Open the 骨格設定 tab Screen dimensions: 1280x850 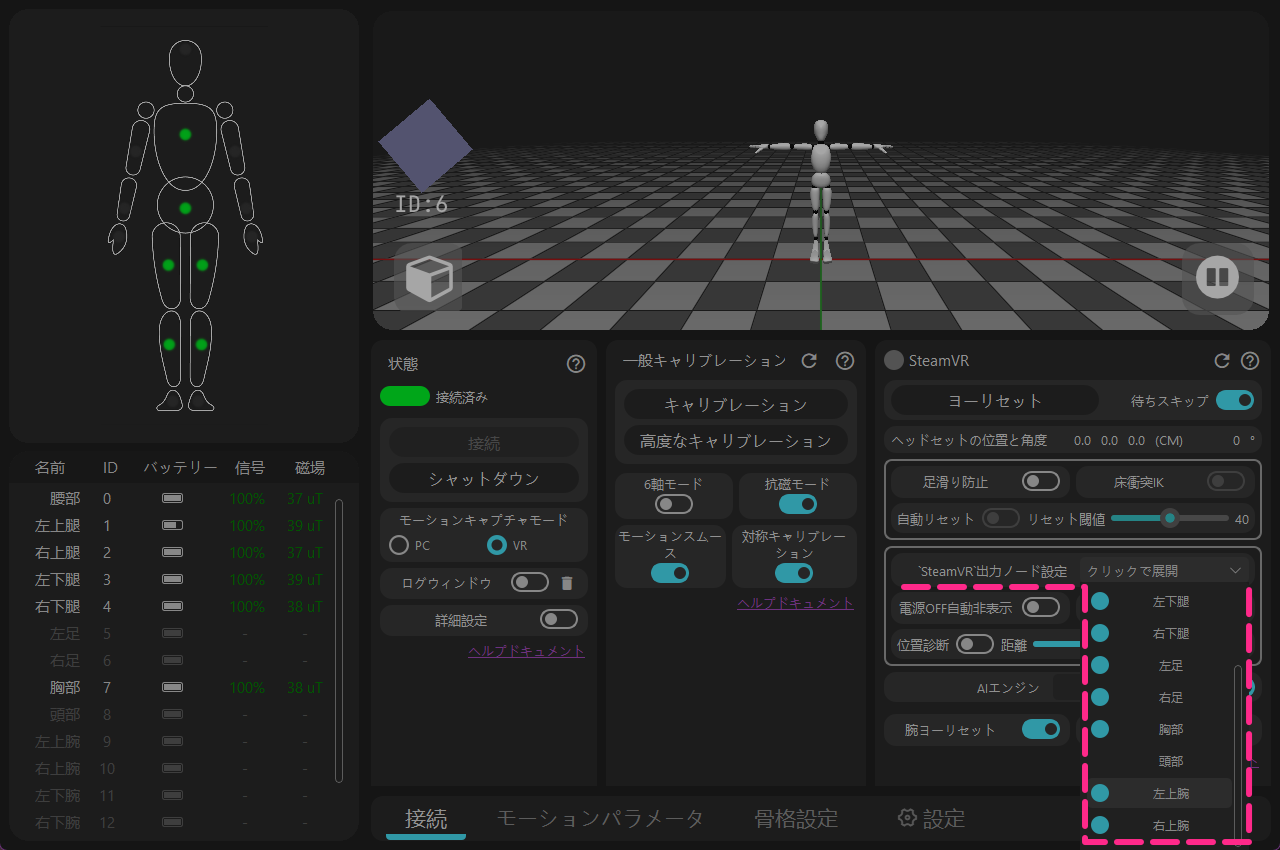point(796,818)
